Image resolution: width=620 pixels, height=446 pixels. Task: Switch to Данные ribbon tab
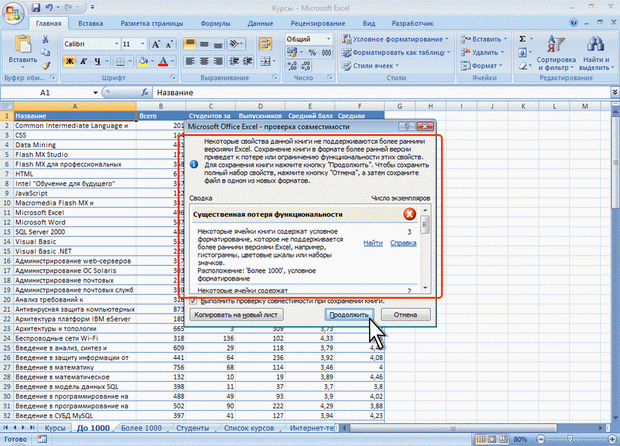260,23
